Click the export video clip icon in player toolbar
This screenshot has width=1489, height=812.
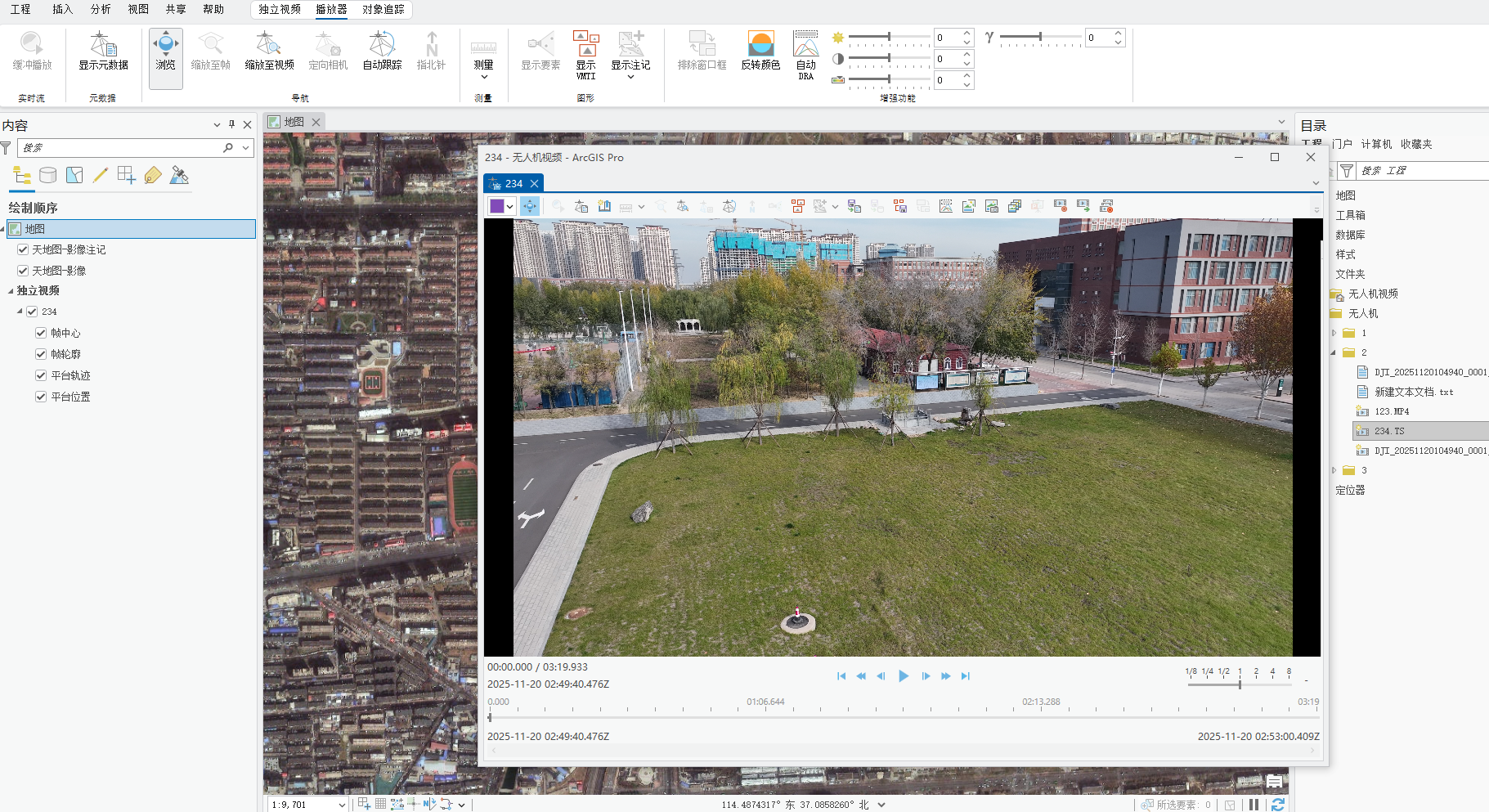point(1083,206)
